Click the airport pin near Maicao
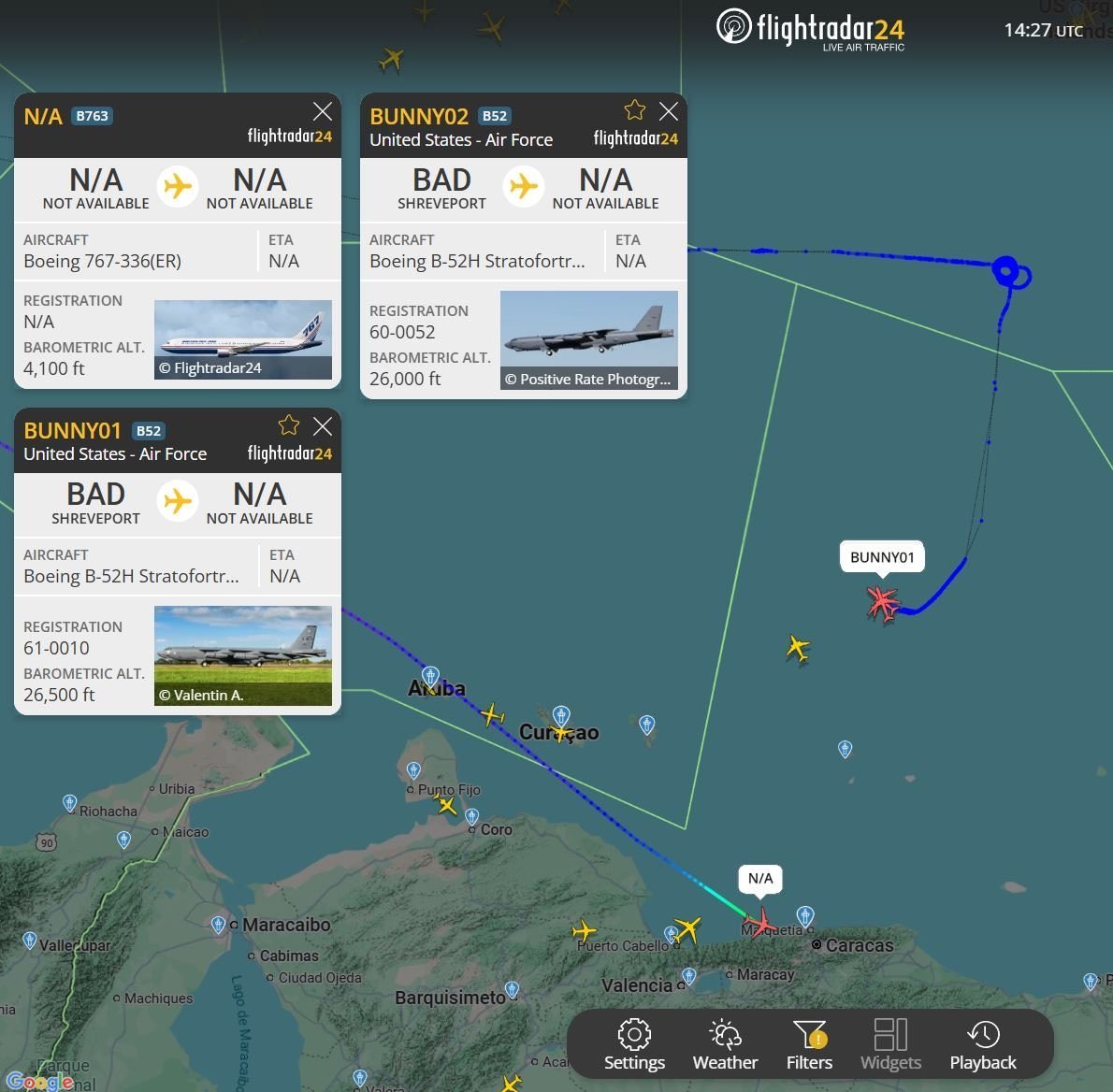Viewport: 1113px width, 1092px height. [123, 840]
